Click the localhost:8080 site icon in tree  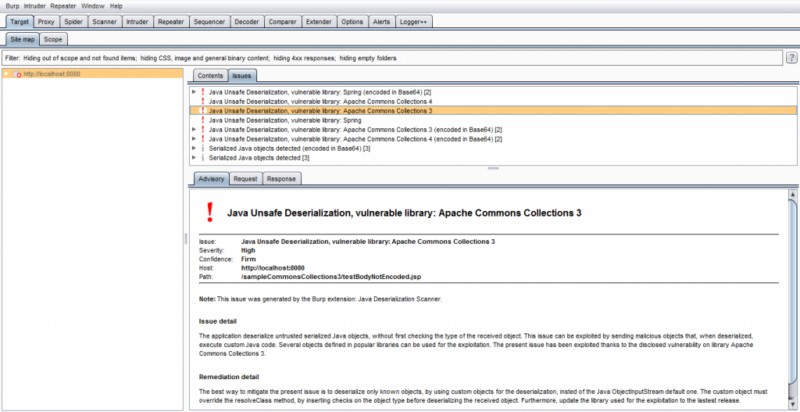point(17,74)
